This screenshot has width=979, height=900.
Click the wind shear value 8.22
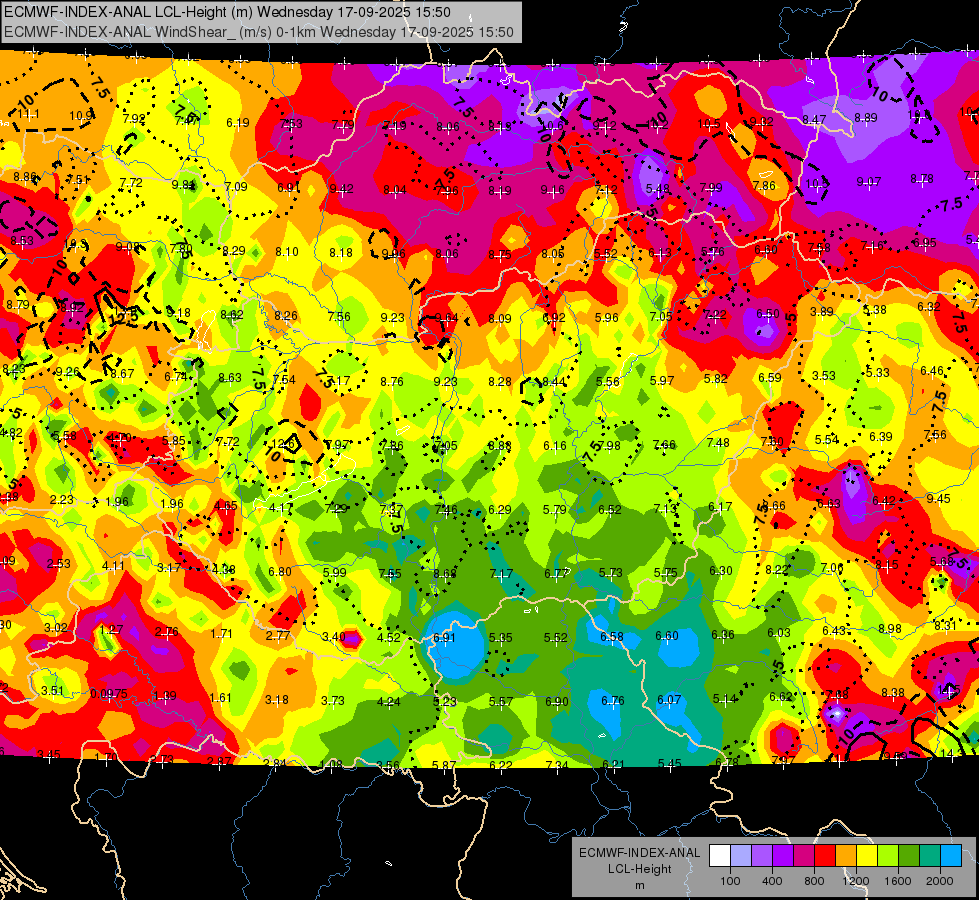(x=777, y=570)
